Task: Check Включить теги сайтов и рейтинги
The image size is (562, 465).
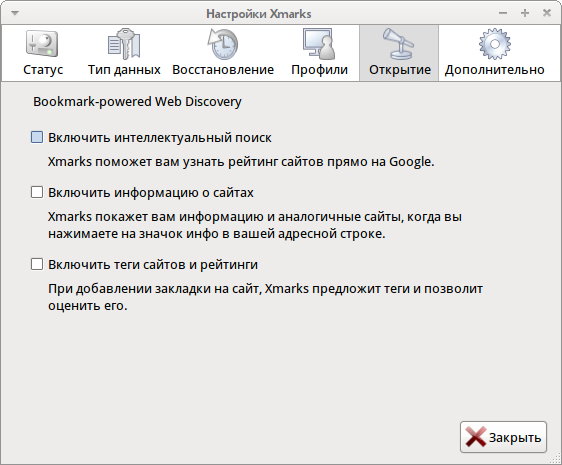Action: pos(37,264)
